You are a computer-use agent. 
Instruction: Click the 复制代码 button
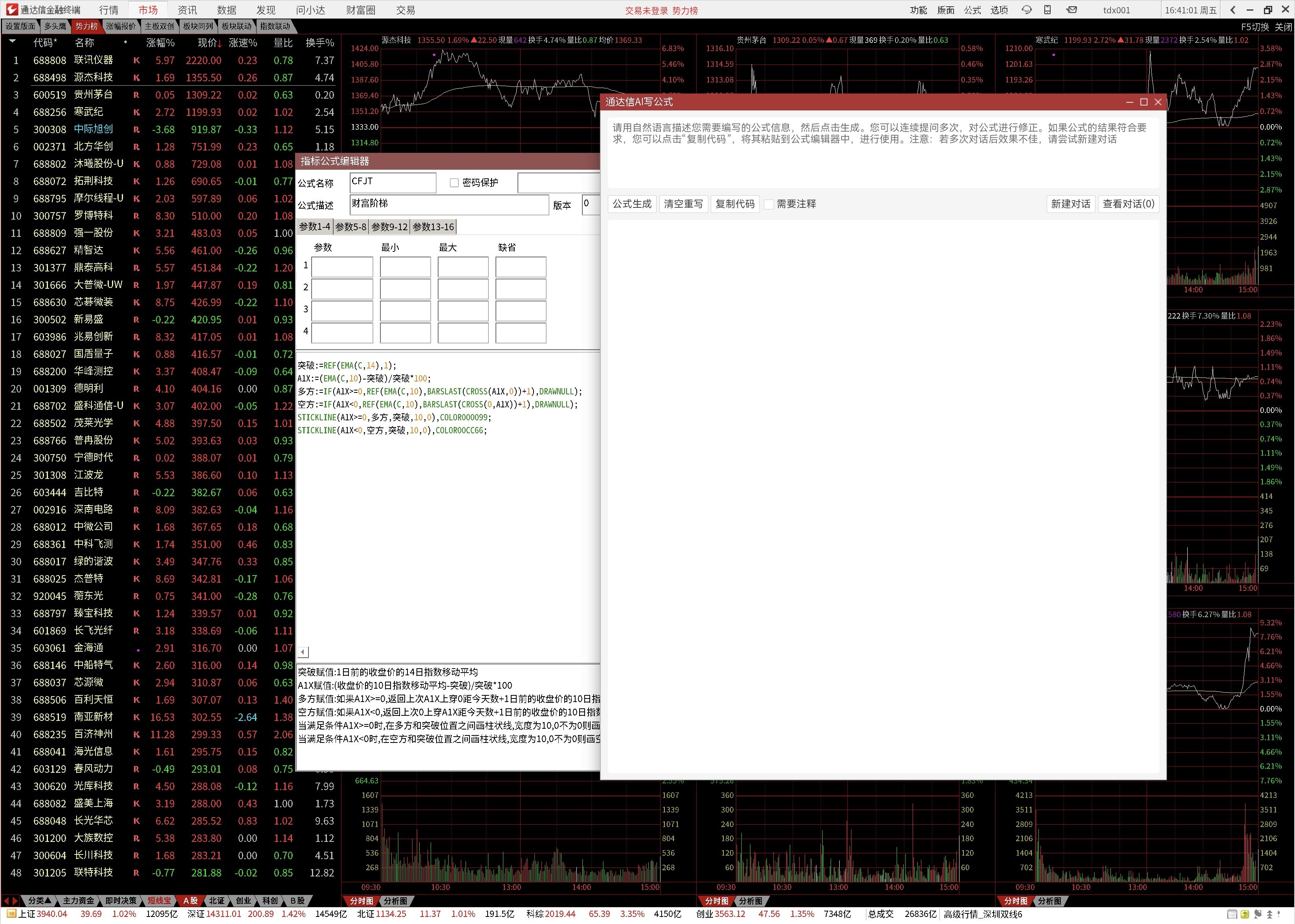click(x=735, y=204)
